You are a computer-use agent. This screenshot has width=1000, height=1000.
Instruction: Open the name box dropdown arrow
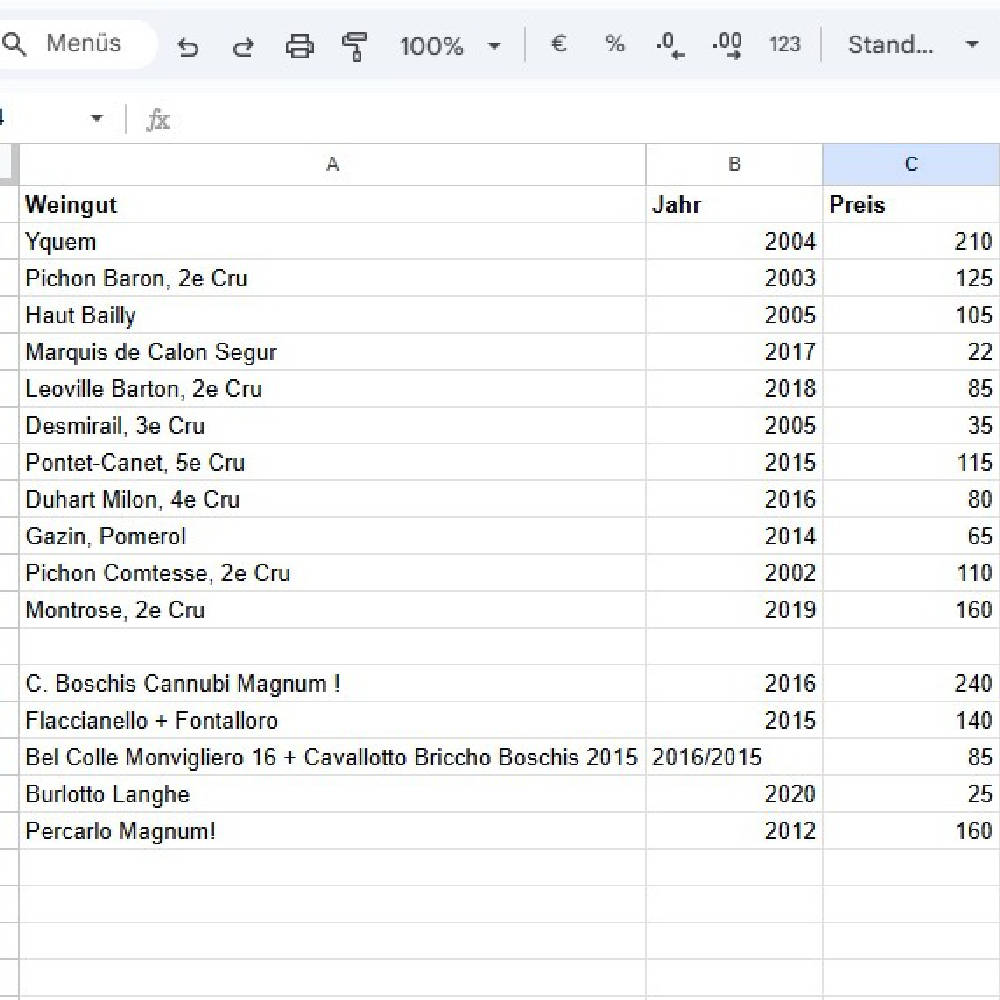click(x=96, y=119)
